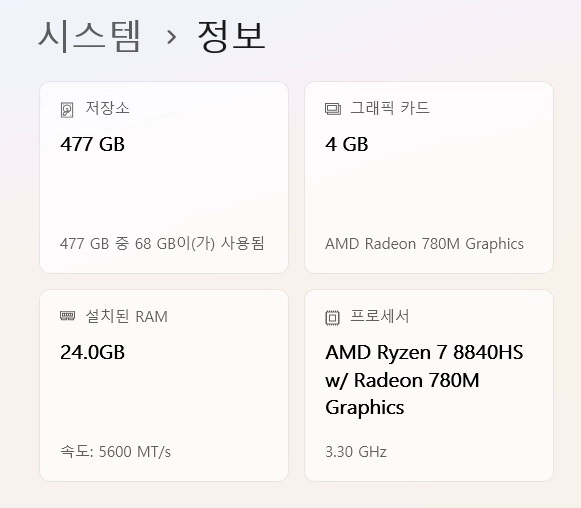Click the 저장소 heading label

tap(107, 108)
